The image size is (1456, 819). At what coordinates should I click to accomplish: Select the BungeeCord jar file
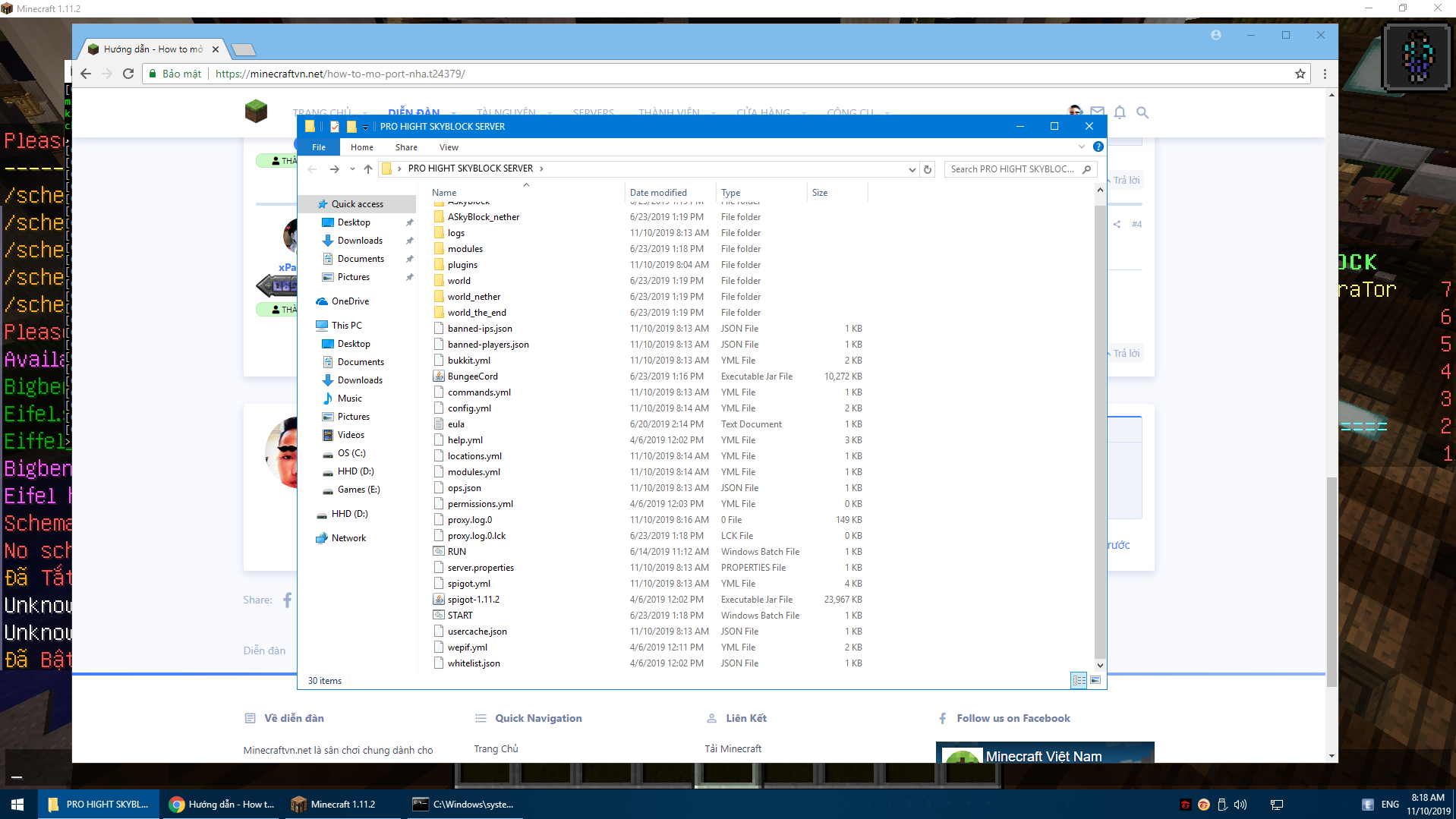click(x=472, y=376)
